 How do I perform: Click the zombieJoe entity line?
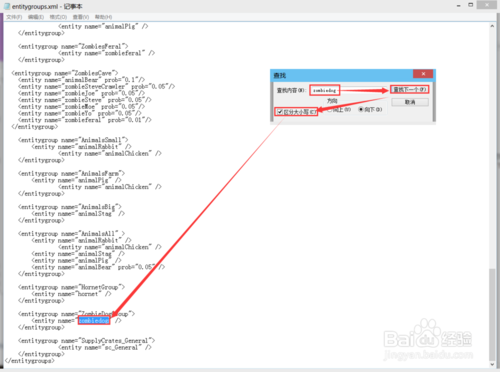click(81, 93)
